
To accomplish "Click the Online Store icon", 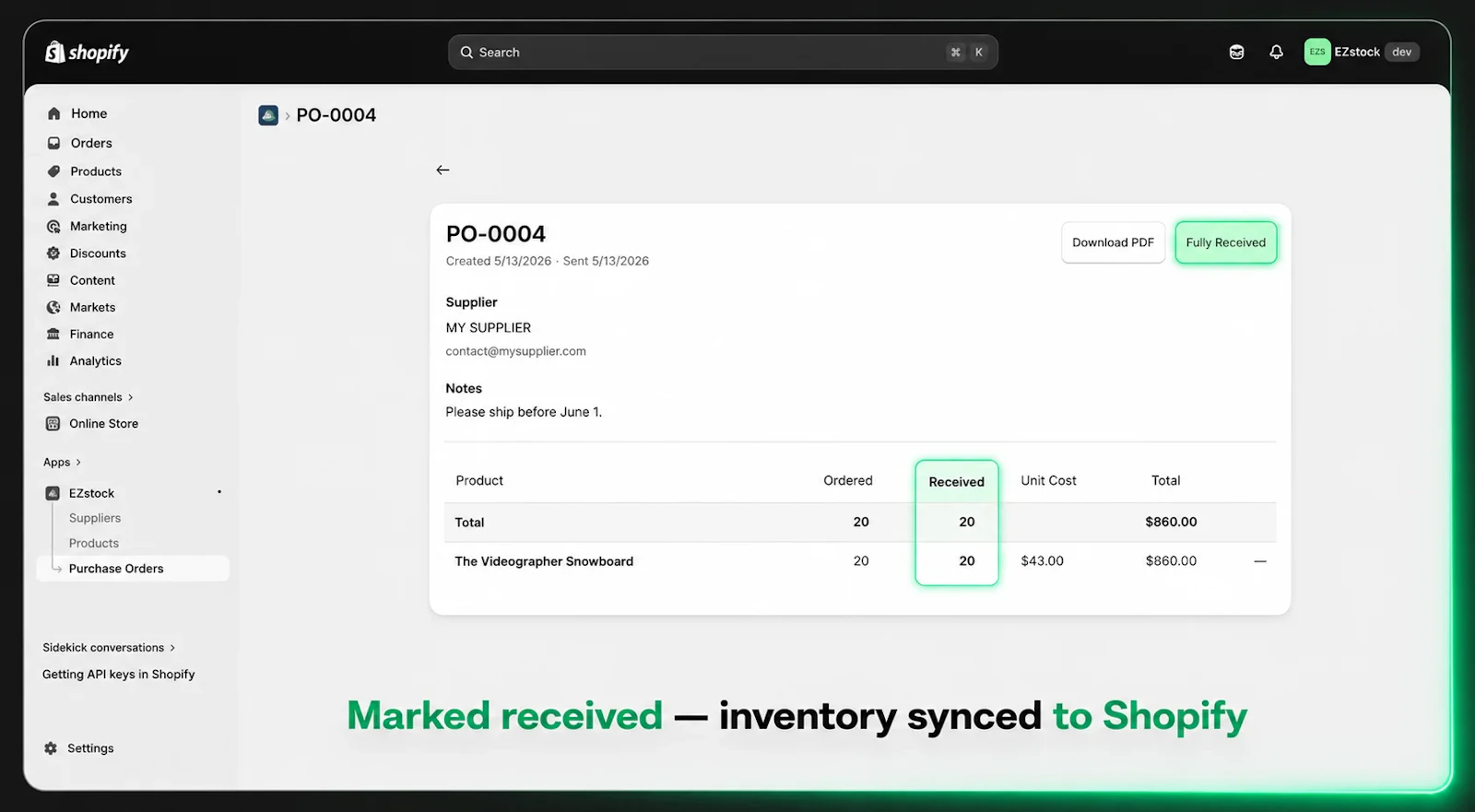I will tap(53, 424).
